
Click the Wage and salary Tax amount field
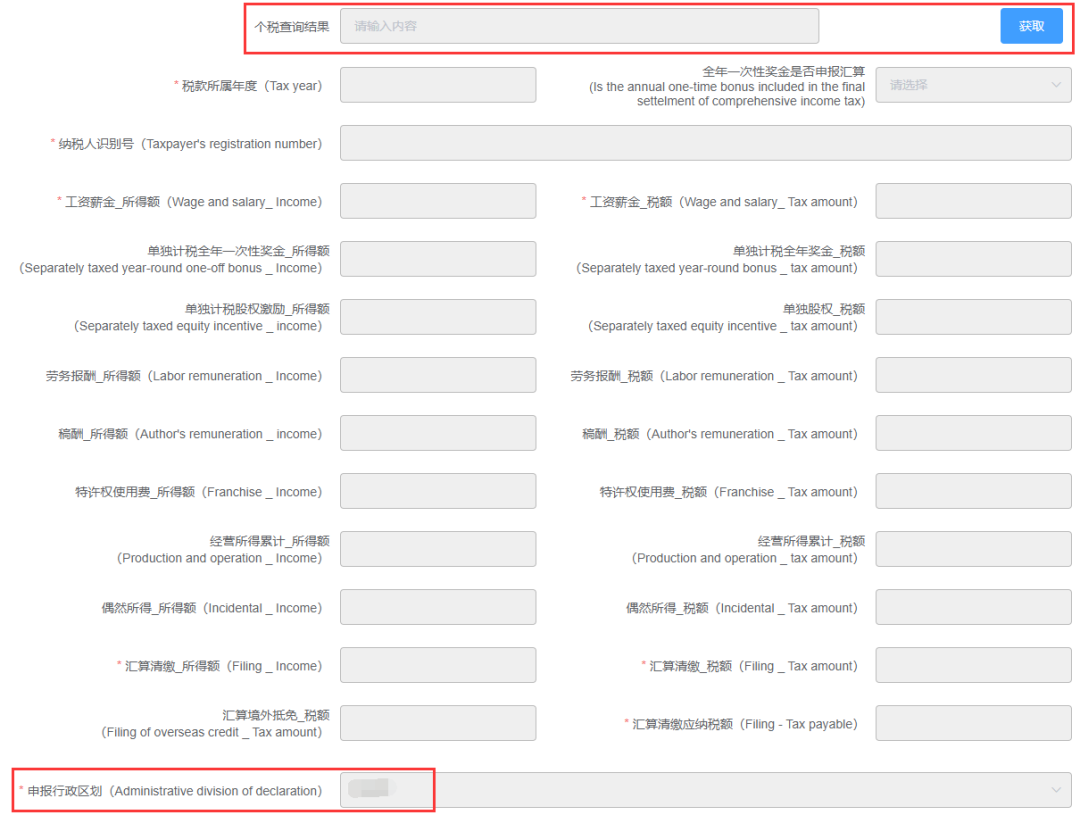pyautogui.click(x=973, y=201)
